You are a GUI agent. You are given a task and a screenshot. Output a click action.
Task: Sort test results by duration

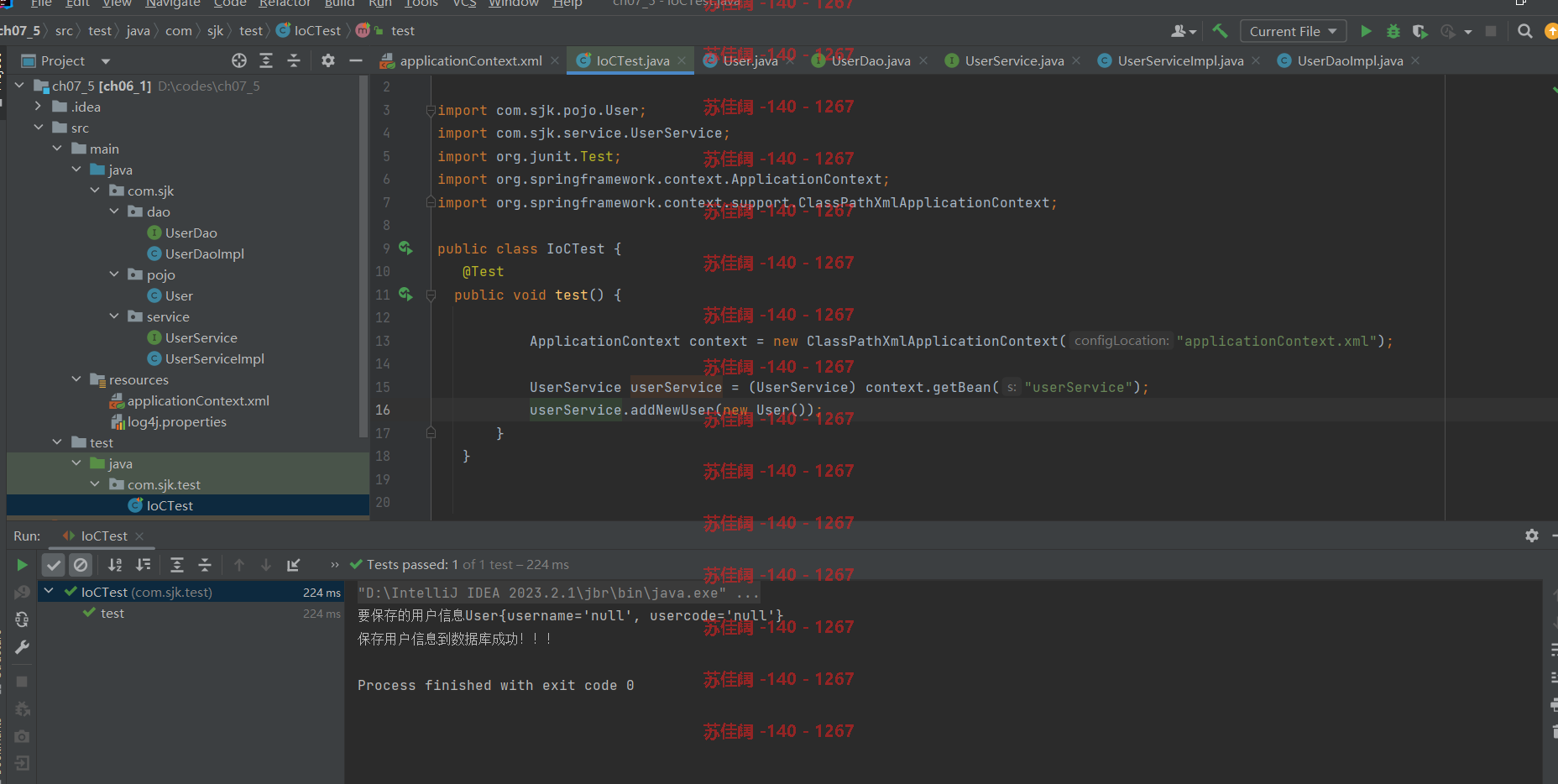point(144,565)
